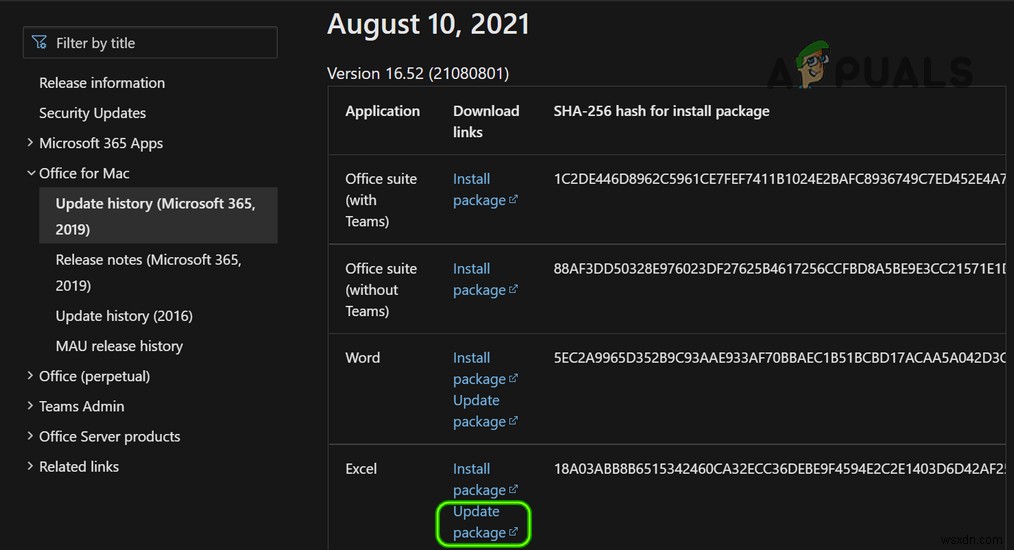
Task: Click Version 16.52 (21080801) text
Action: [418, 73]
